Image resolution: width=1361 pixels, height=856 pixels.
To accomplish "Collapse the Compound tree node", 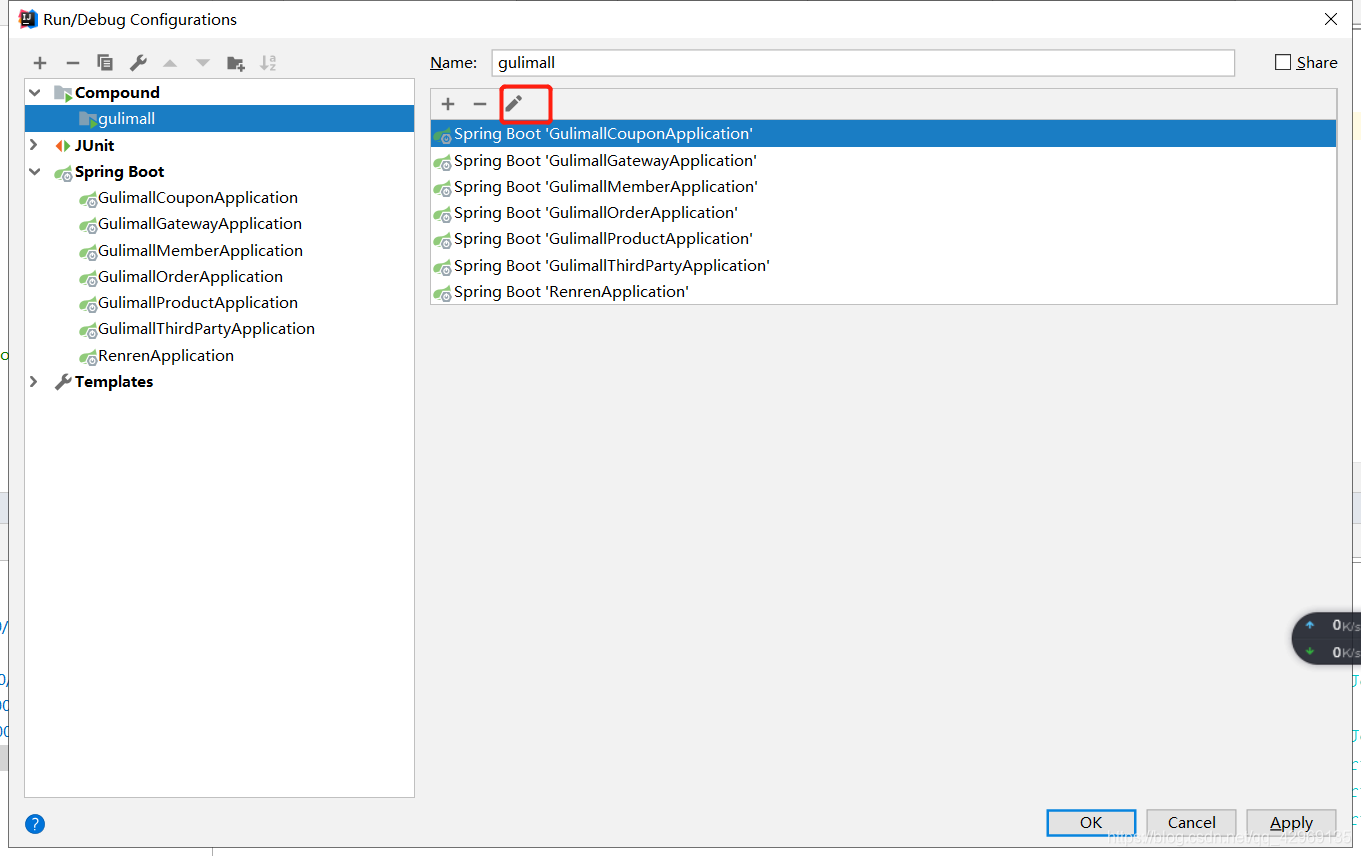I will tap(35, 92).
